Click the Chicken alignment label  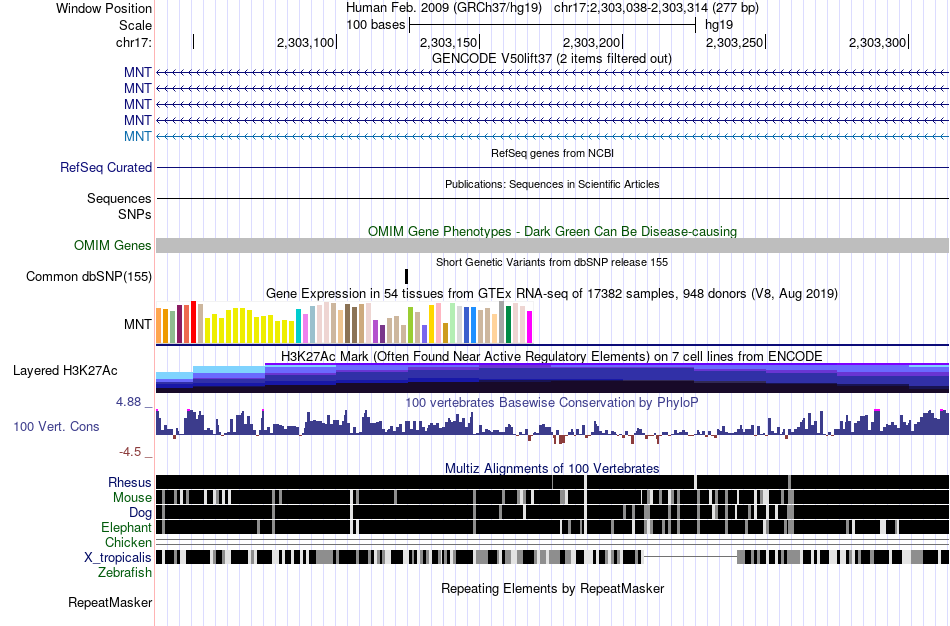click(x=128, y=542)
